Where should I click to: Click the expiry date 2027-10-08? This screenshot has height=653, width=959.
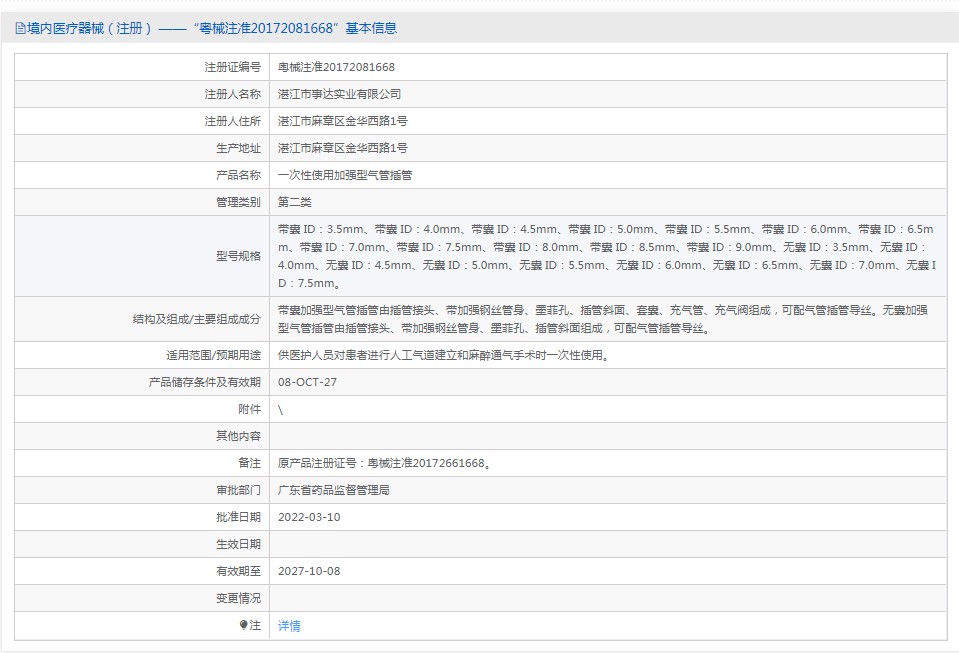point(309,571)
